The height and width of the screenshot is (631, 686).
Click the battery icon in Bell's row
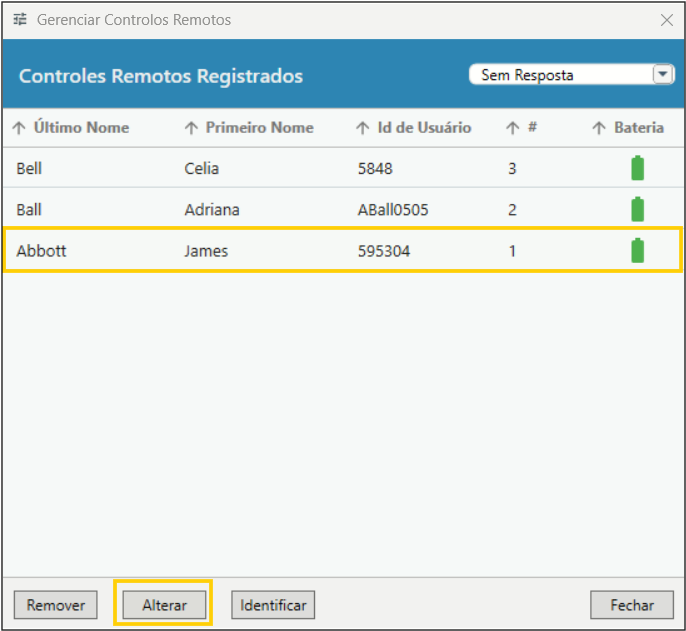coord(637,169)
